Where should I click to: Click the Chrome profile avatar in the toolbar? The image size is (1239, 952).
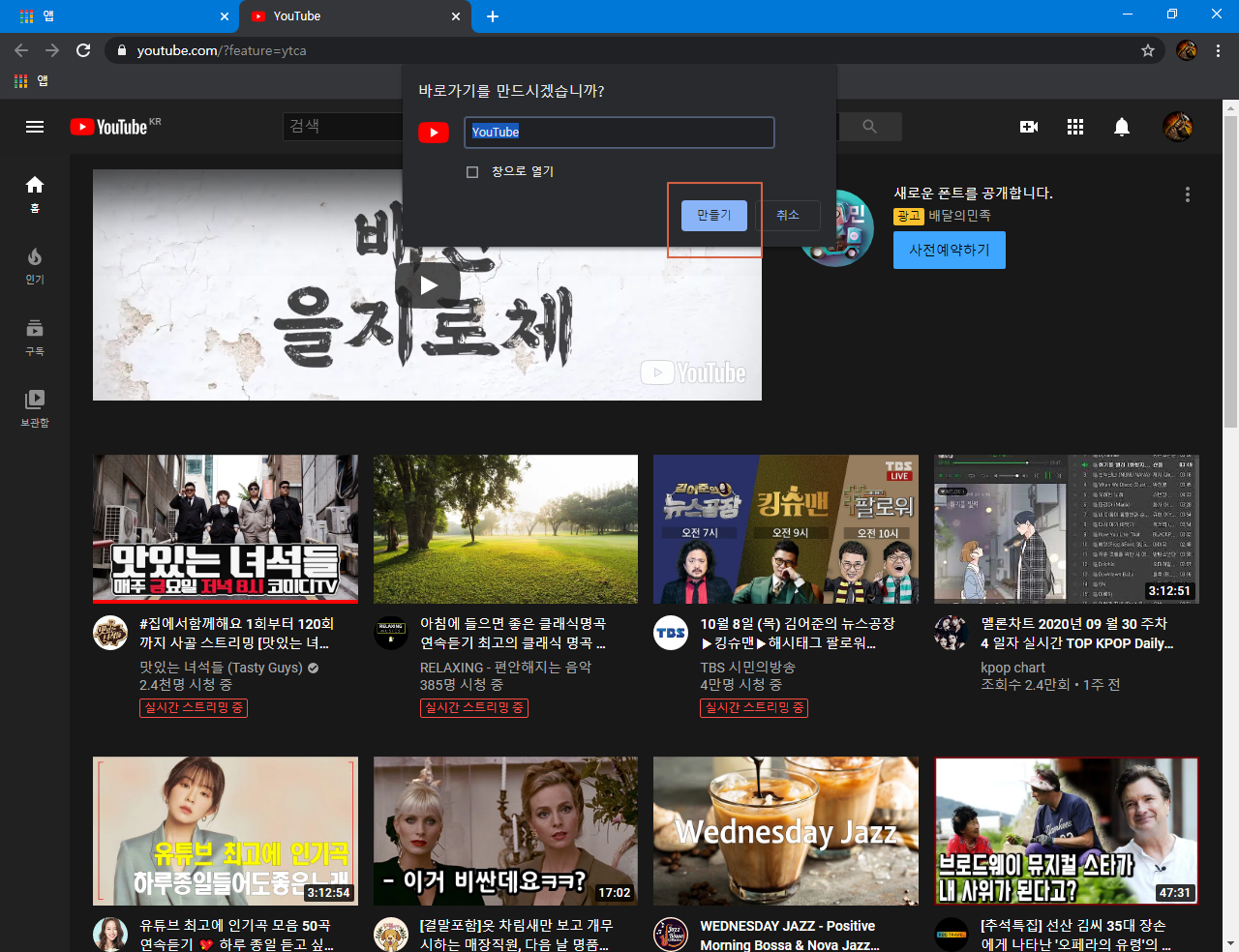[1187, 50]
